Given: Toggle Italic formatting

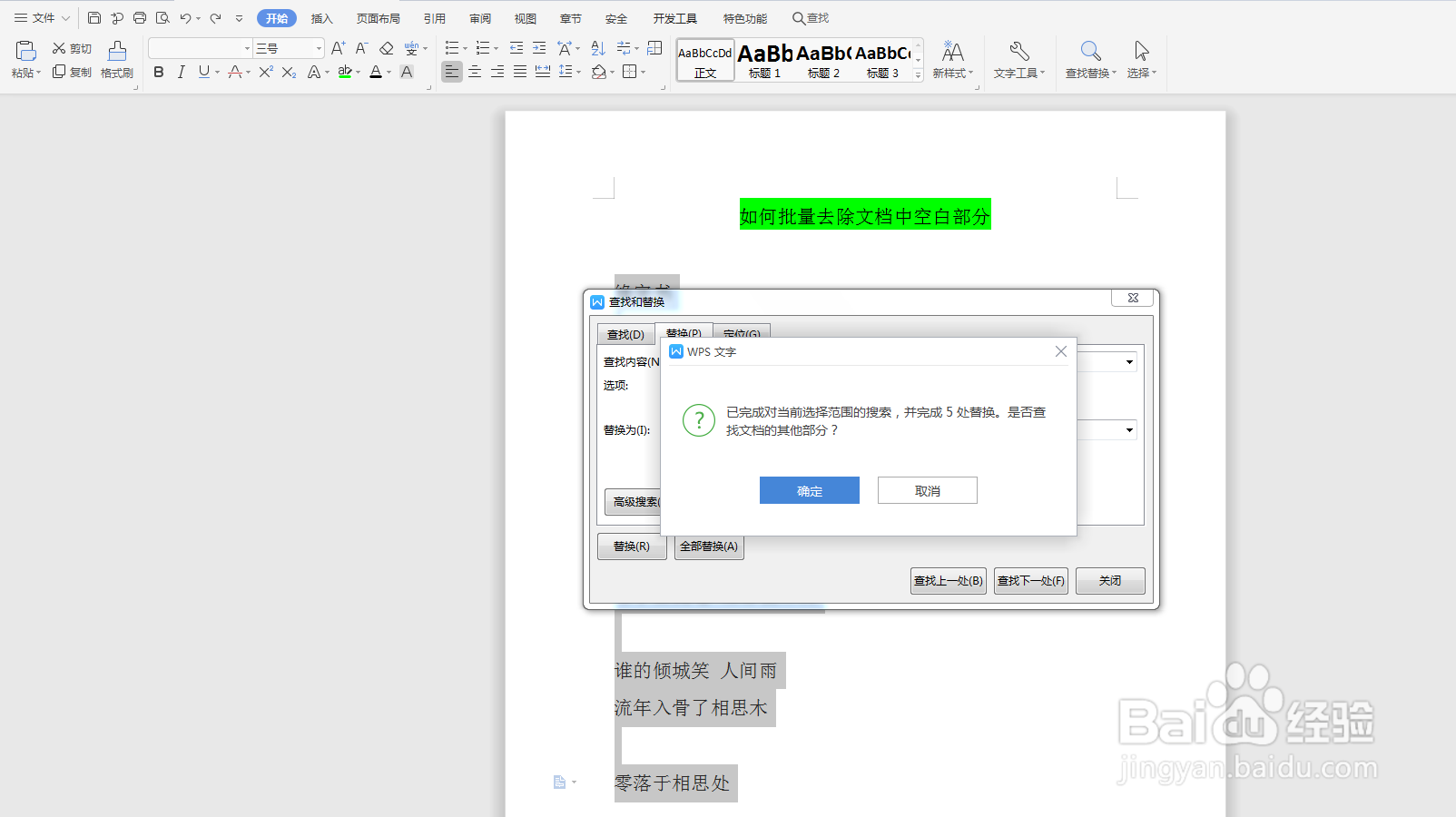Looking at the screenshot, I should 182,72.
